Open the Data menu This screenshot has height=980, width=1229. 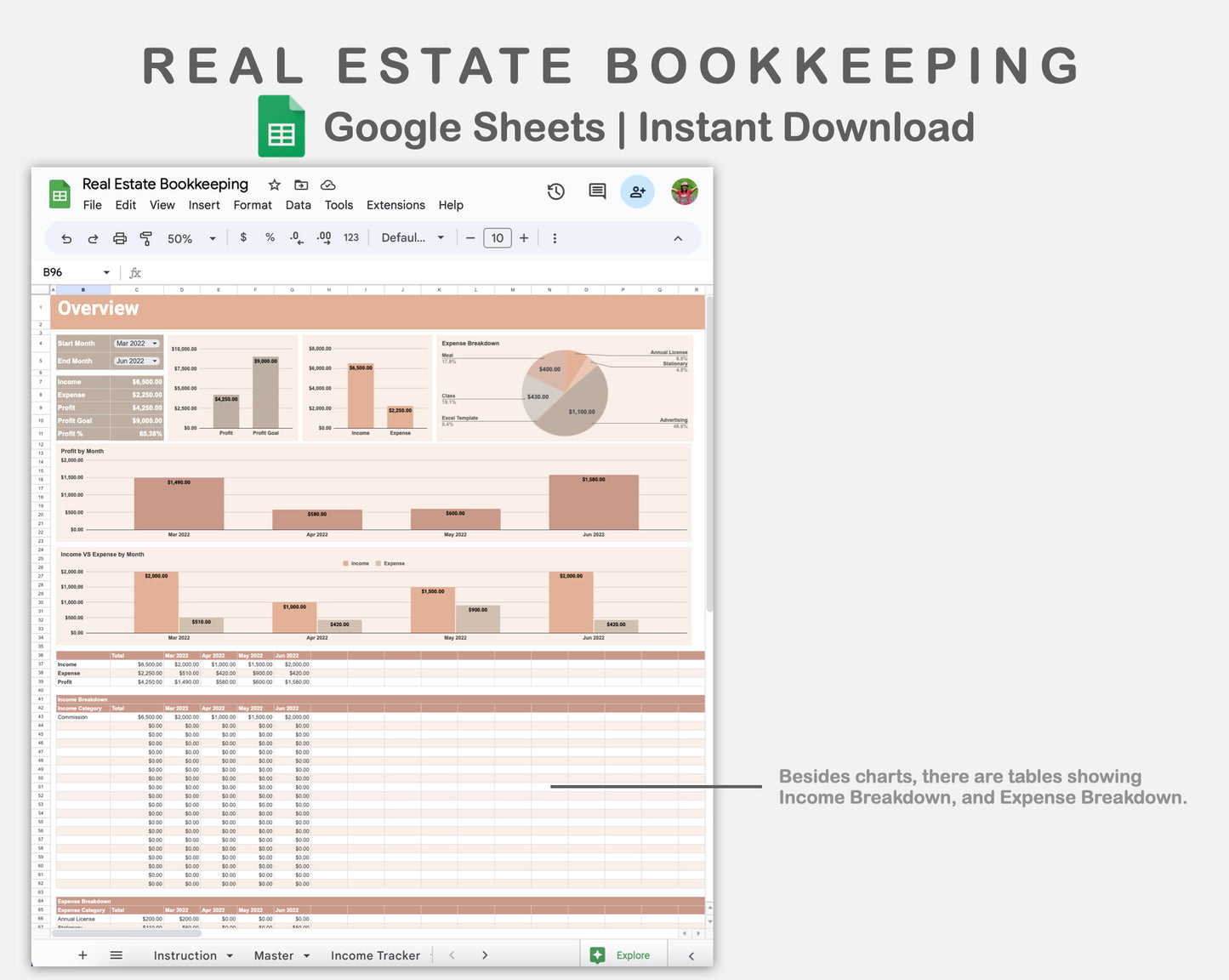click(299, 205)
